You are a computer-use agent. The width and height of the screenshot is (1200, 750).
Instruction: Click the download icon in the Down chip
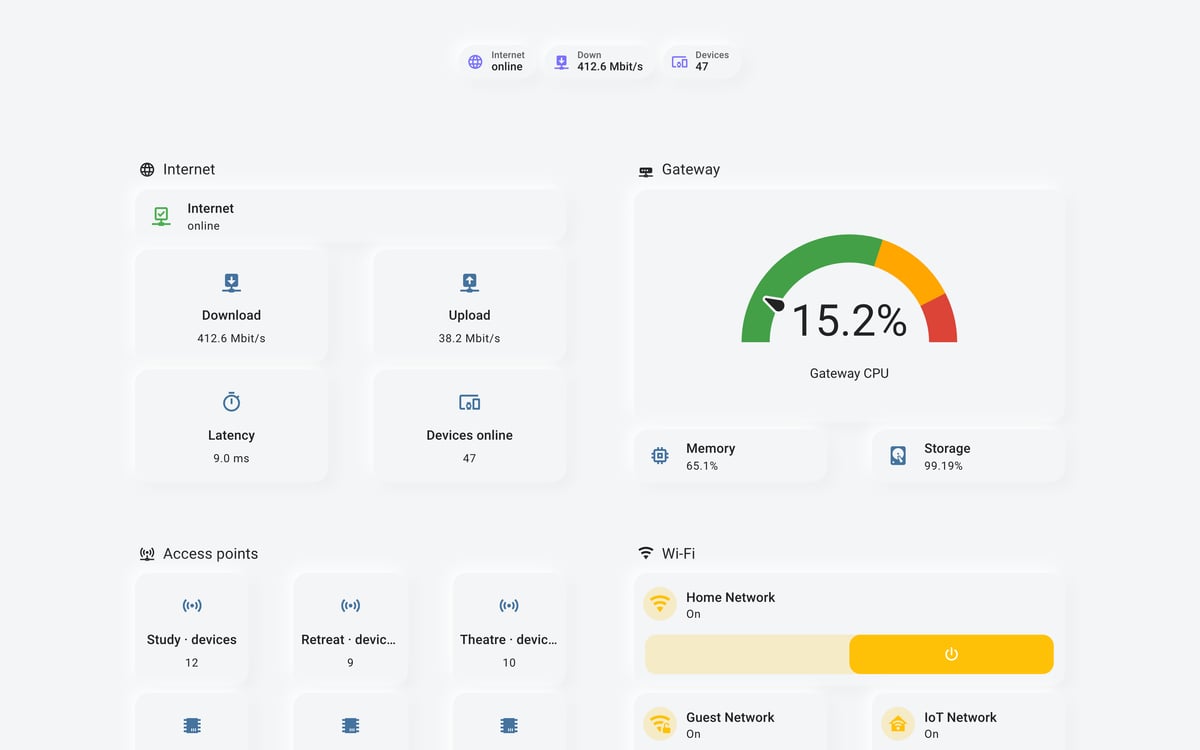[561, 62]
